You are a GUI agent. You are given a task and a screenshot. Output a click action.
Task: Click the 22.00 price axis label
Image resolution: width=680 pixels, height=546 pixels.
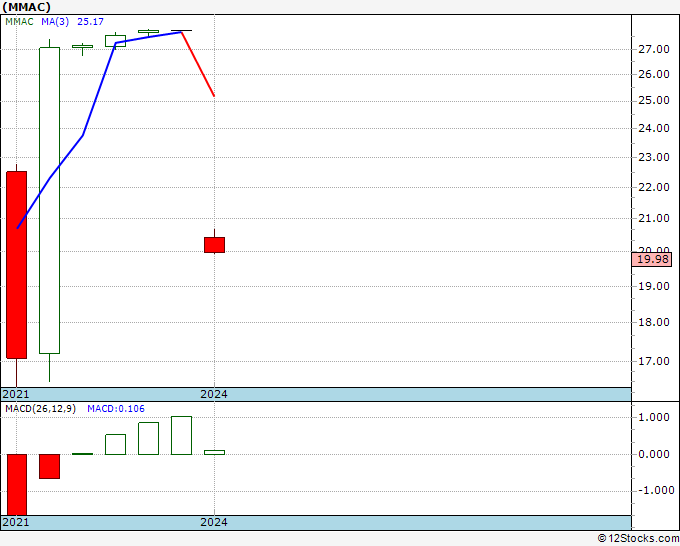(654, 187)
